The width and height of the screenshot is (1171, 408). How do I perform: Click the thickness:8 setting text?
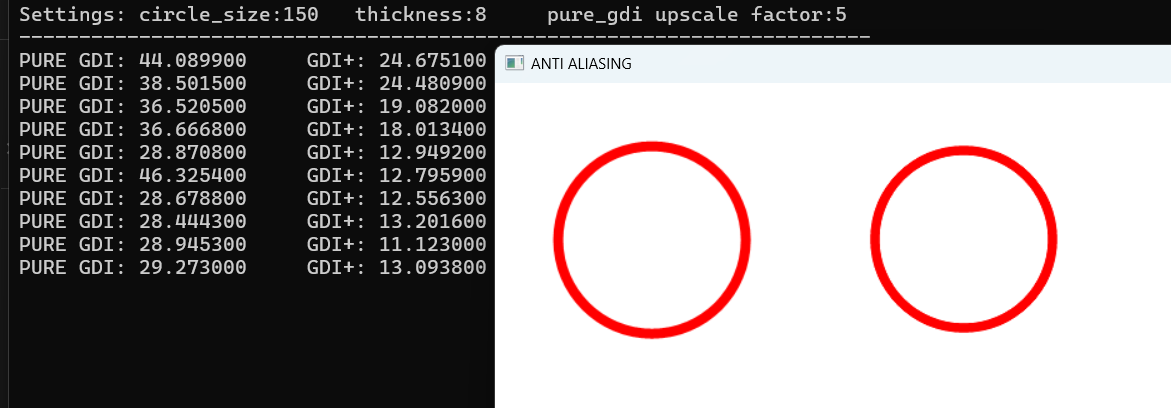(x=421, y=14)
